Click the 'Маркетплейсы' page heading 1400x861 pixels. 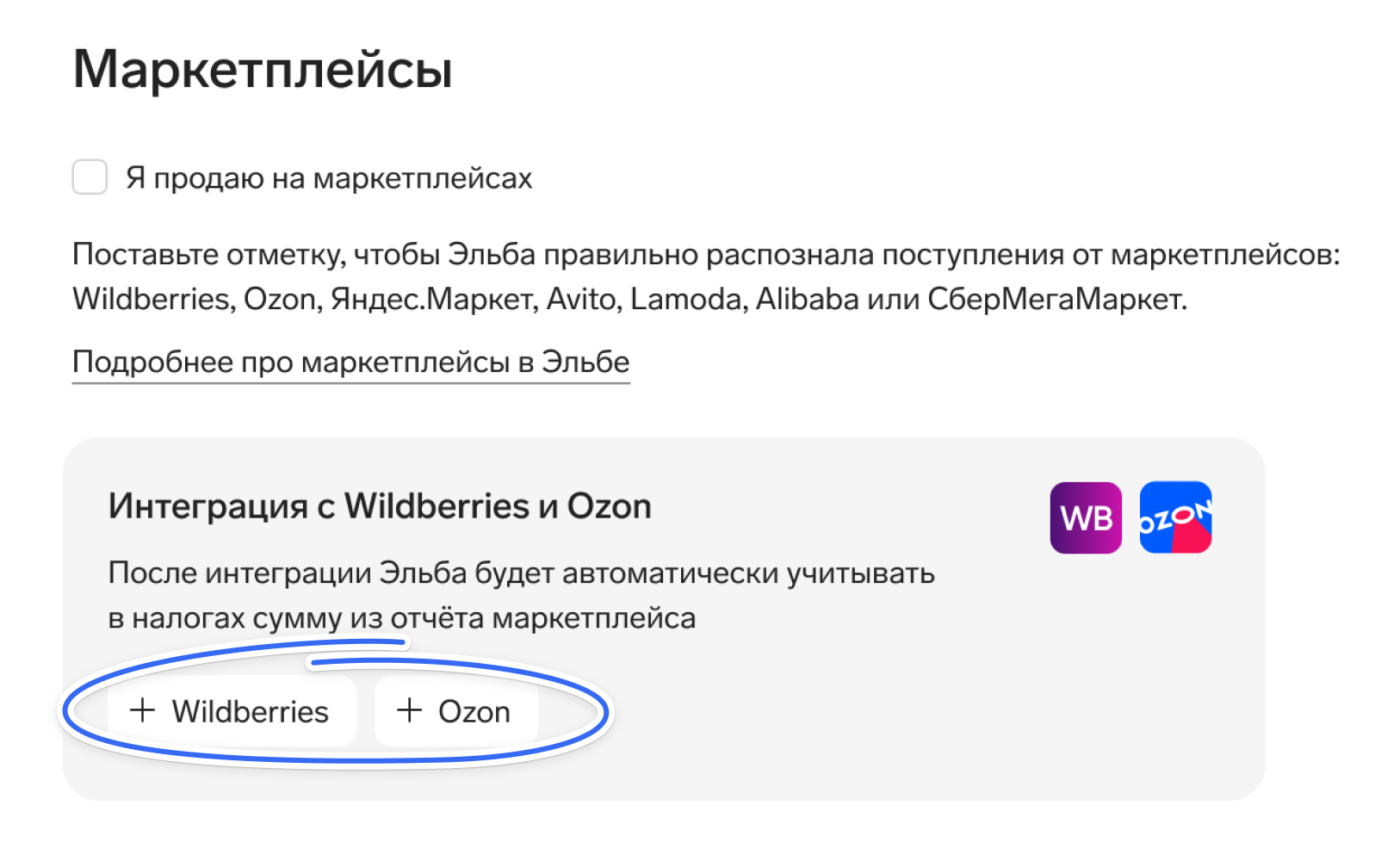click(263, 69)
